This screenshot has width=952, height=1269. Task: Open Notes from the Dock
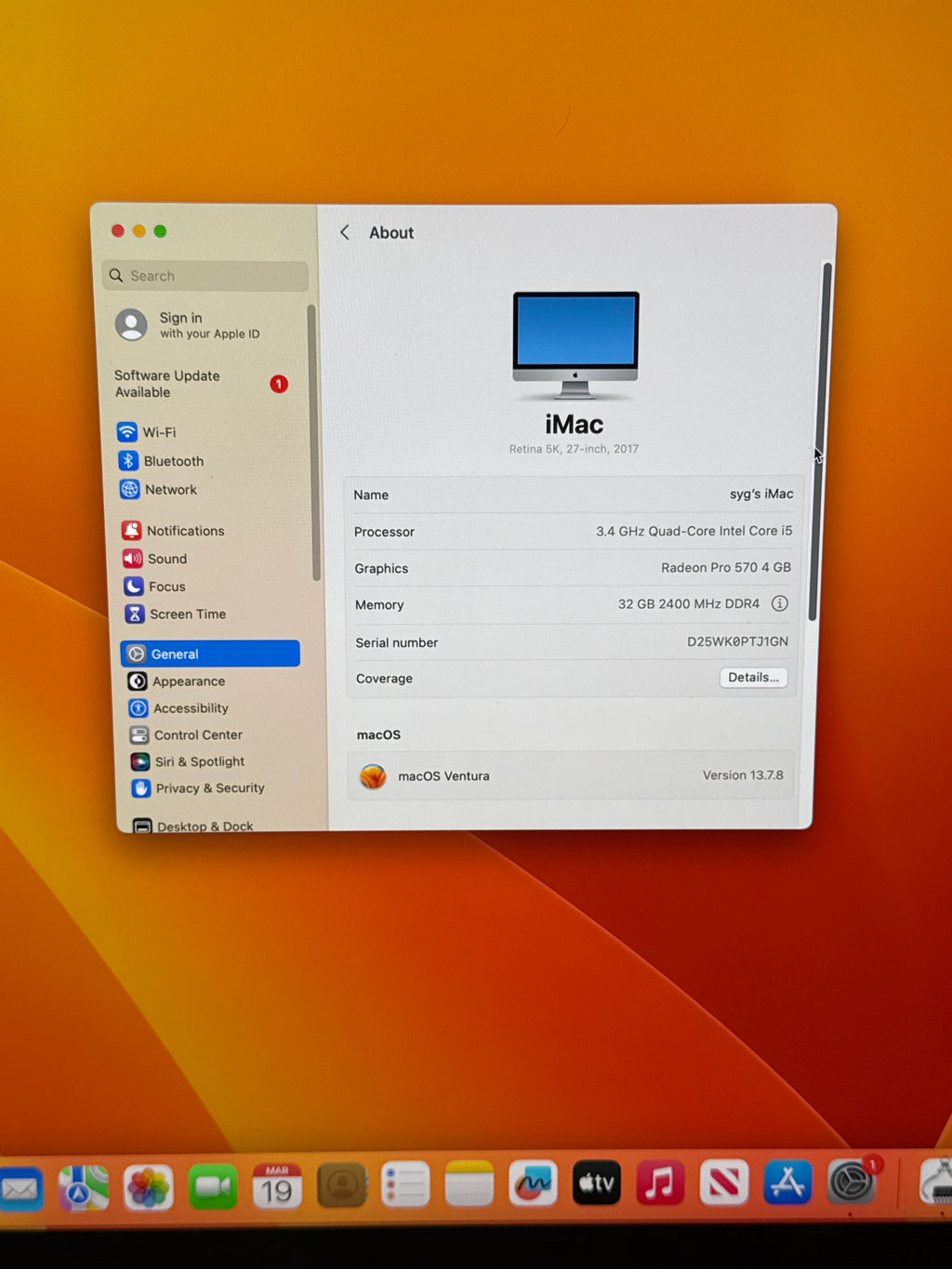coord(469,1184)
